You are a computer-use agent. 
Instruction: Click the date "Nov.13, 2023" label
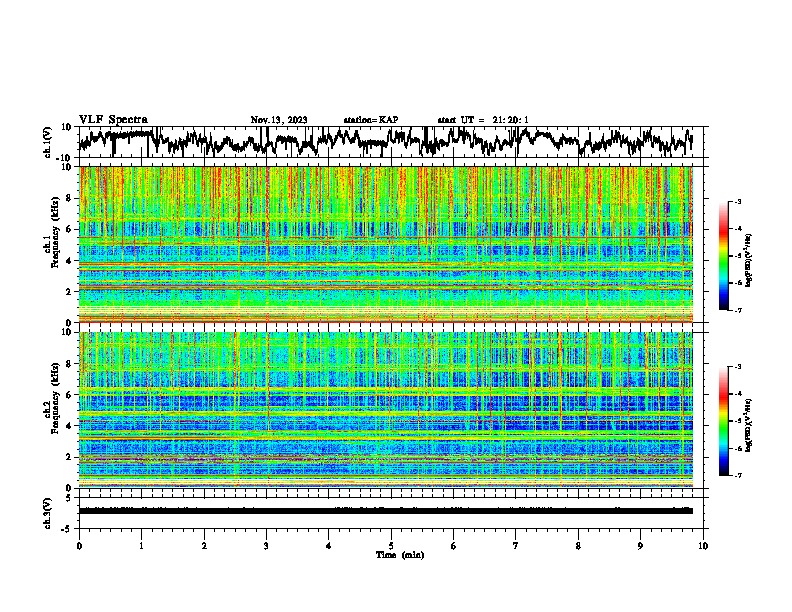279,120
